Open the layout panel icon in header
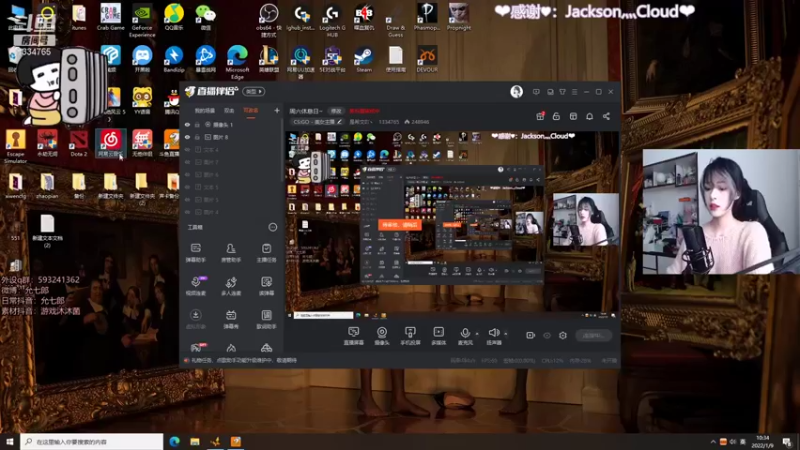Viewport: 800px width, 450px height. 573,116
